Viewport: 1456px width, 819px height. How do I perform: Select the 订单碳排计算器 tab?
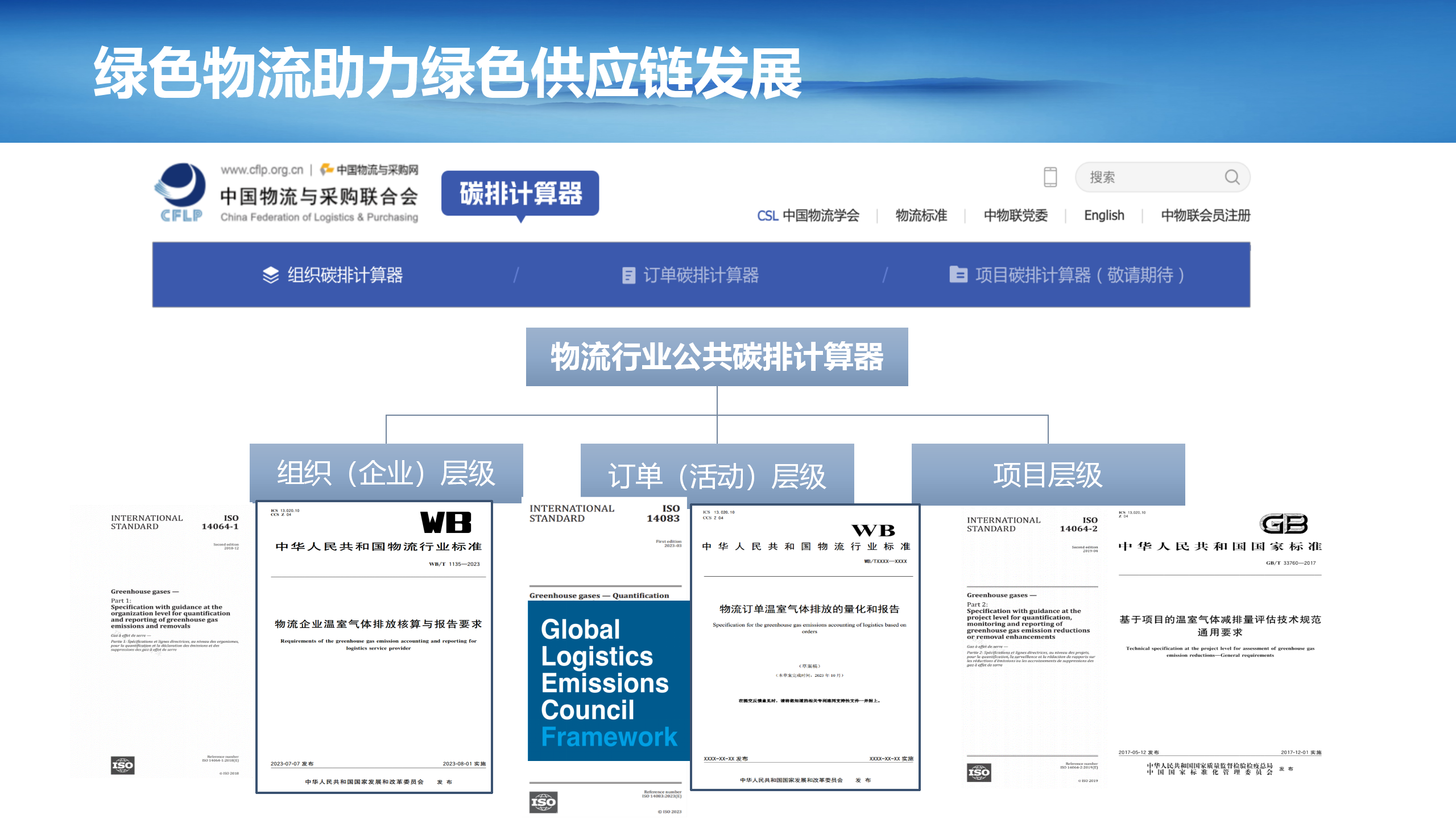click(690, 275)
